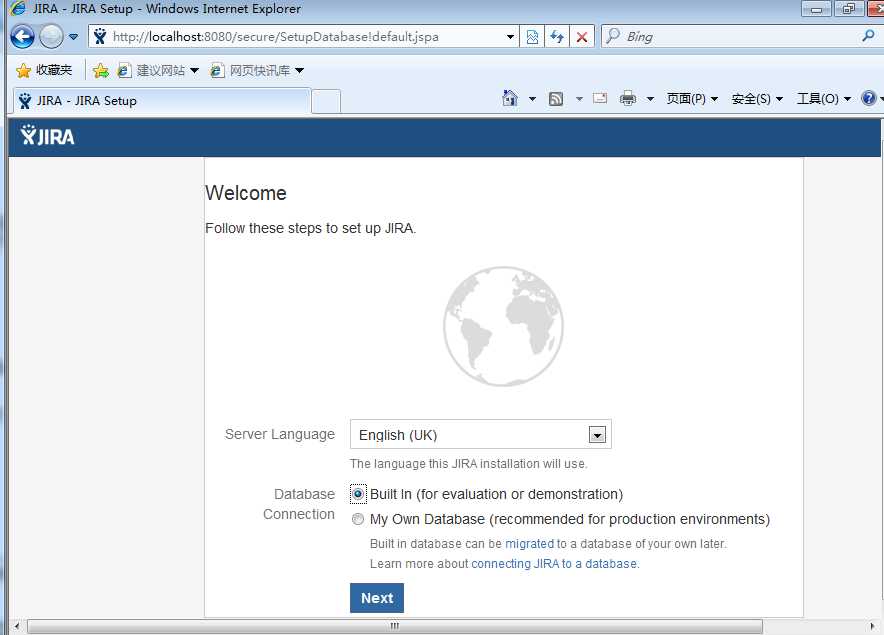
Task: Click the Read Mail icon
Action: [x=600, y=99]
